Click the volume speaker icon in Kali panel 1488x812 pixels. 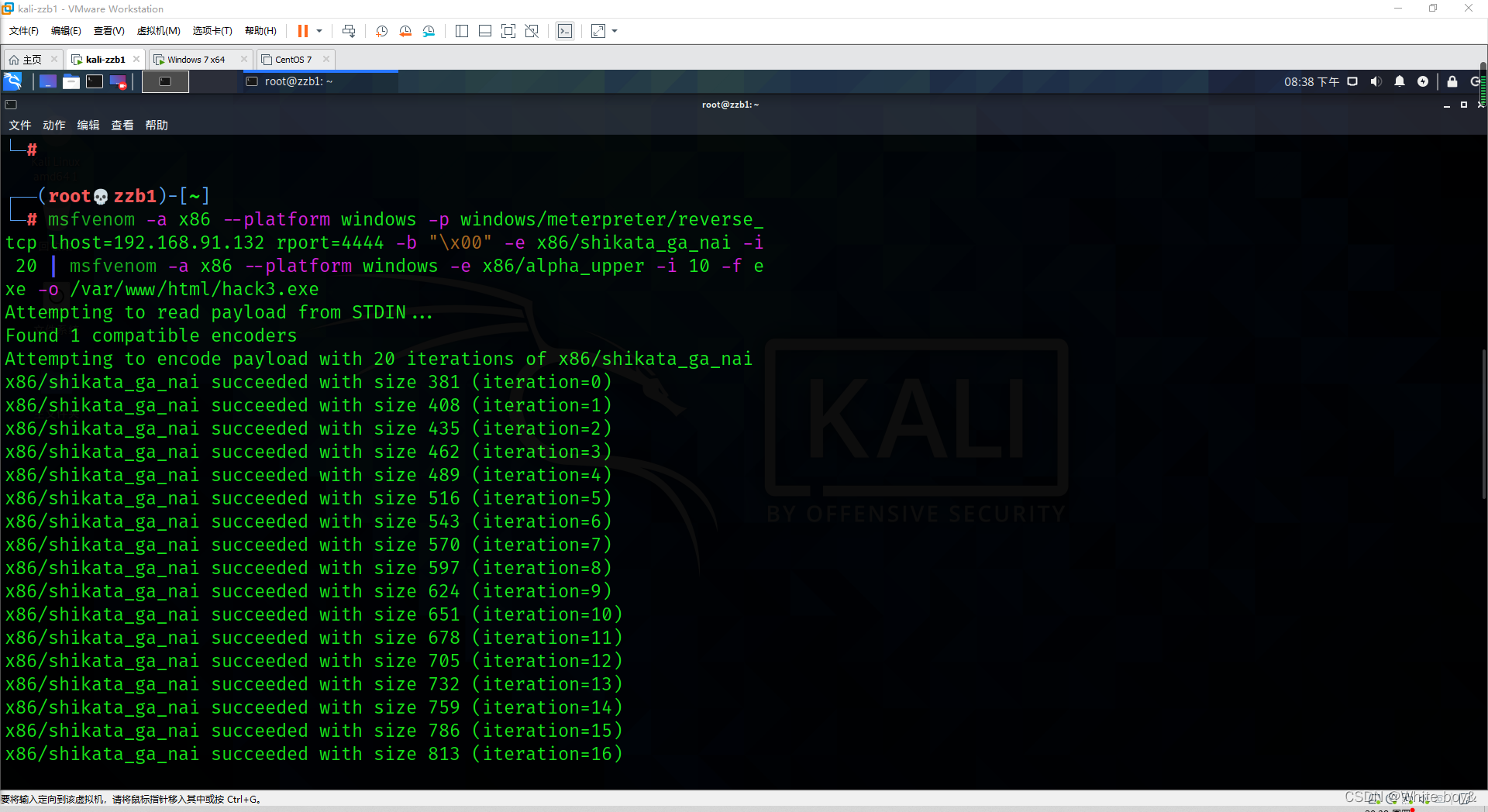point(1376,81)
